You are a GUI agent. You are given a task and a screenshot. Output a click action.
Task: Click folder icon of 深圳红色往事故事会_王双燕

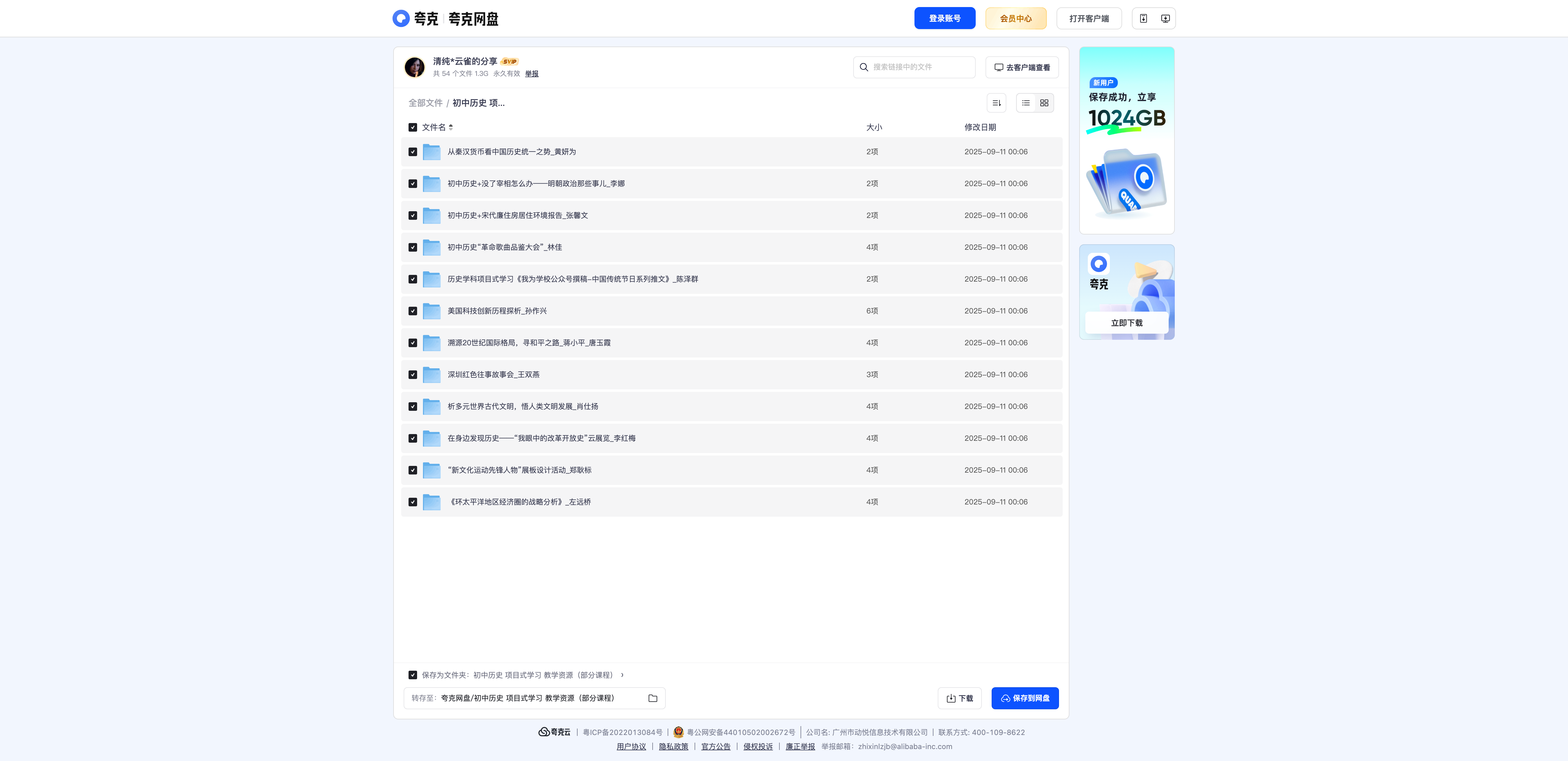pos(432,375)
